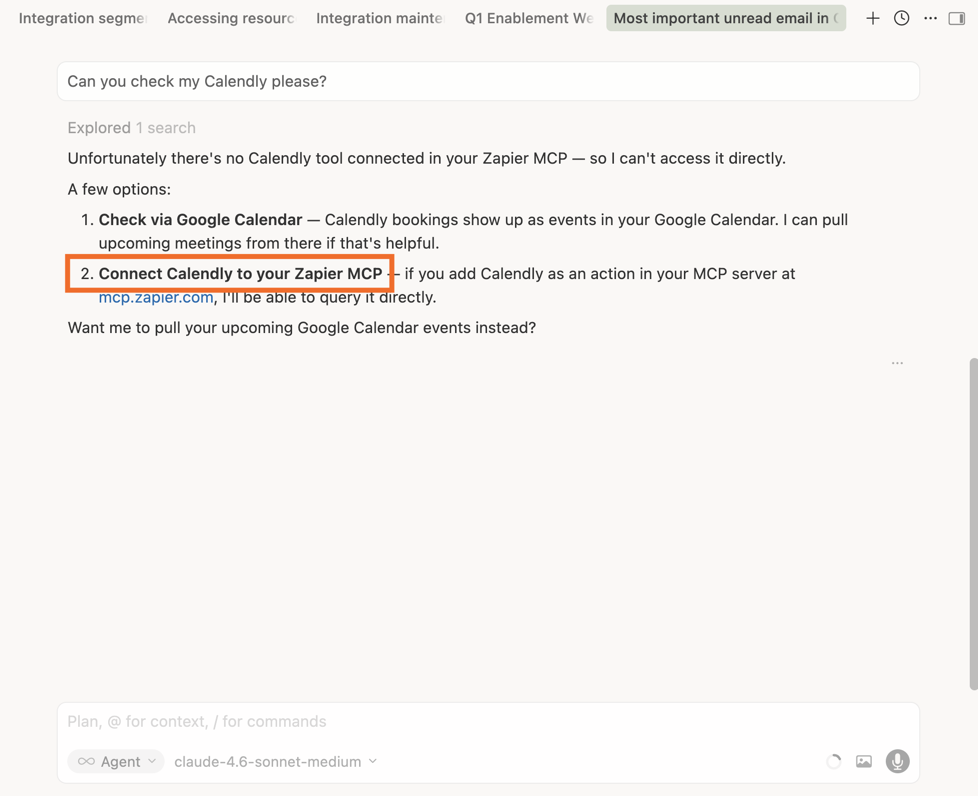Open the claude-4.6-sonnet-medium model selector
Viewport: 978px width, 796px height.
[276, 762]
